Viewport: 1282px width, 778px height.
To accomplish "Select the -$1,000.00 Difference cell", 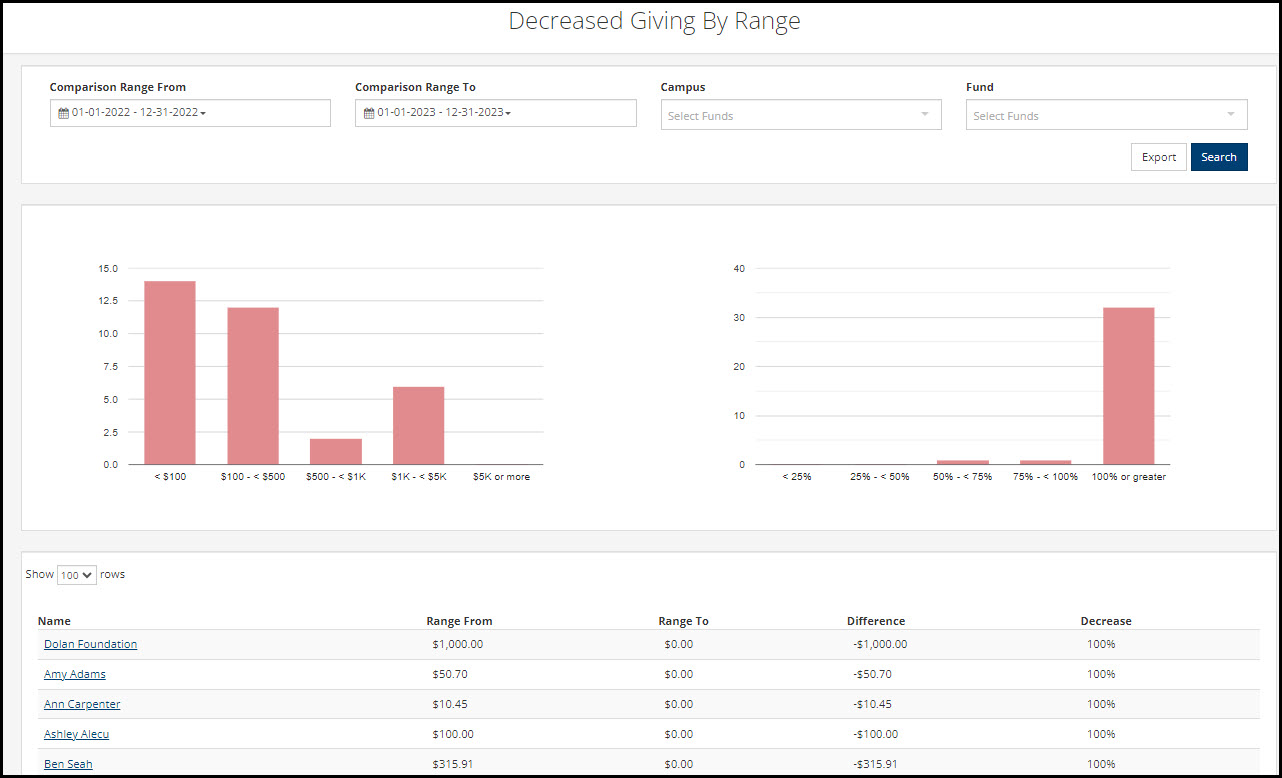I will pyautogui.click(x=880, y=644).
